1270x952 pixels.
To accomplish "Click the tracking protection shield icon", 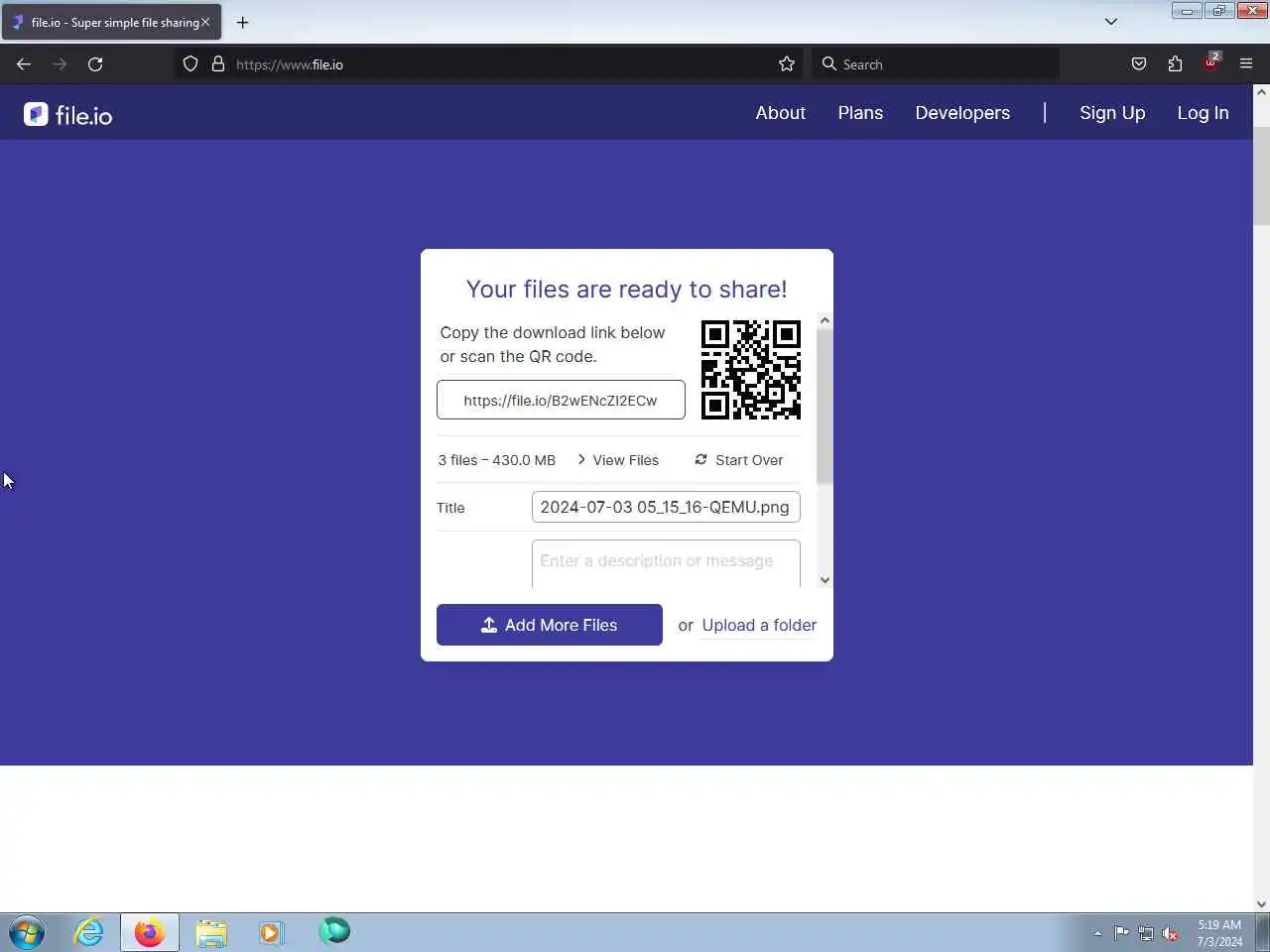I will tap(190, 64).
